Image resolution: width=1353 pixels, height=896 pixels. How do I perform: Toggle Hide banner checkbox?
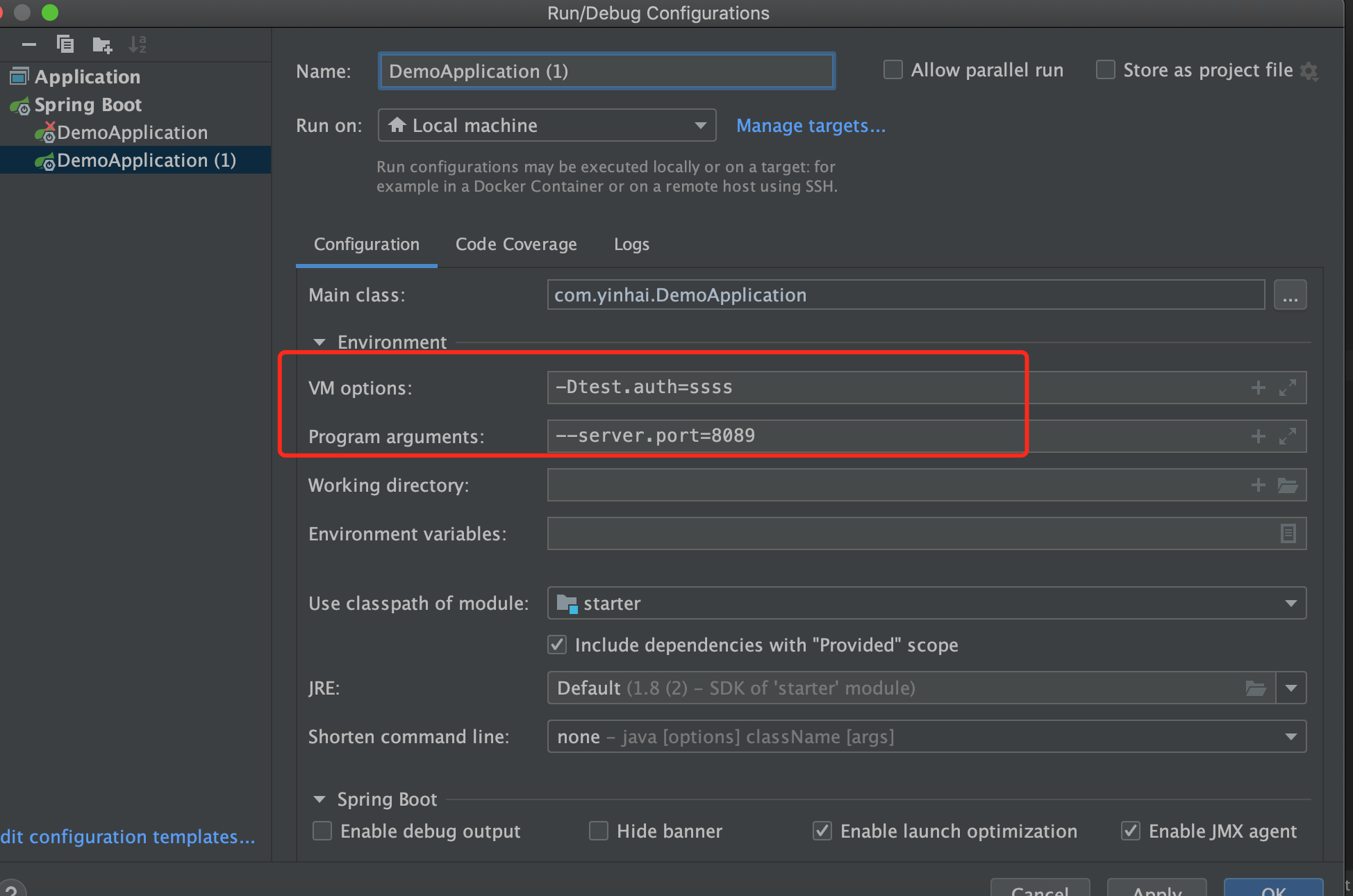598,831
